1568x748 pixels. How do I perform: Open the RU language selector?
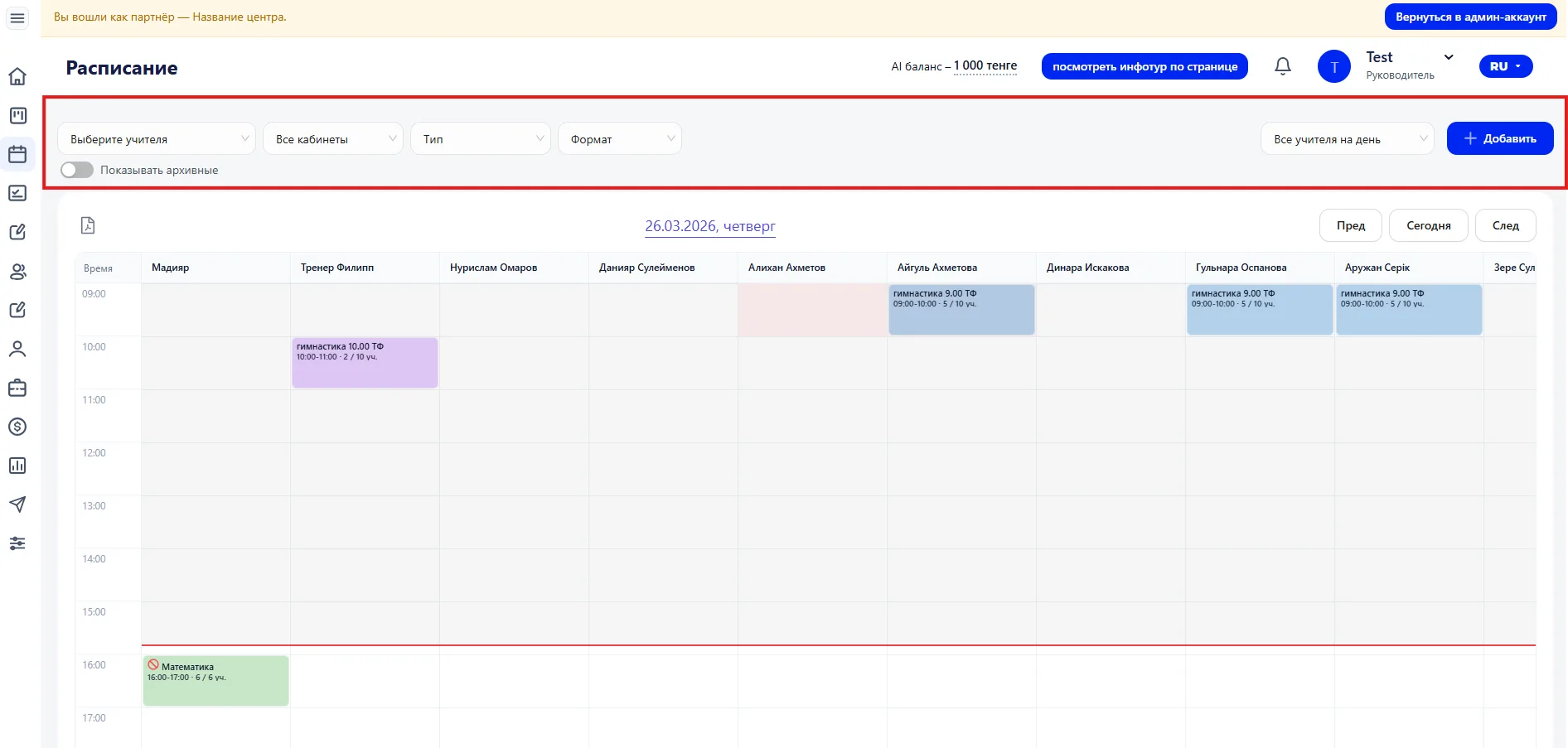1506,66
